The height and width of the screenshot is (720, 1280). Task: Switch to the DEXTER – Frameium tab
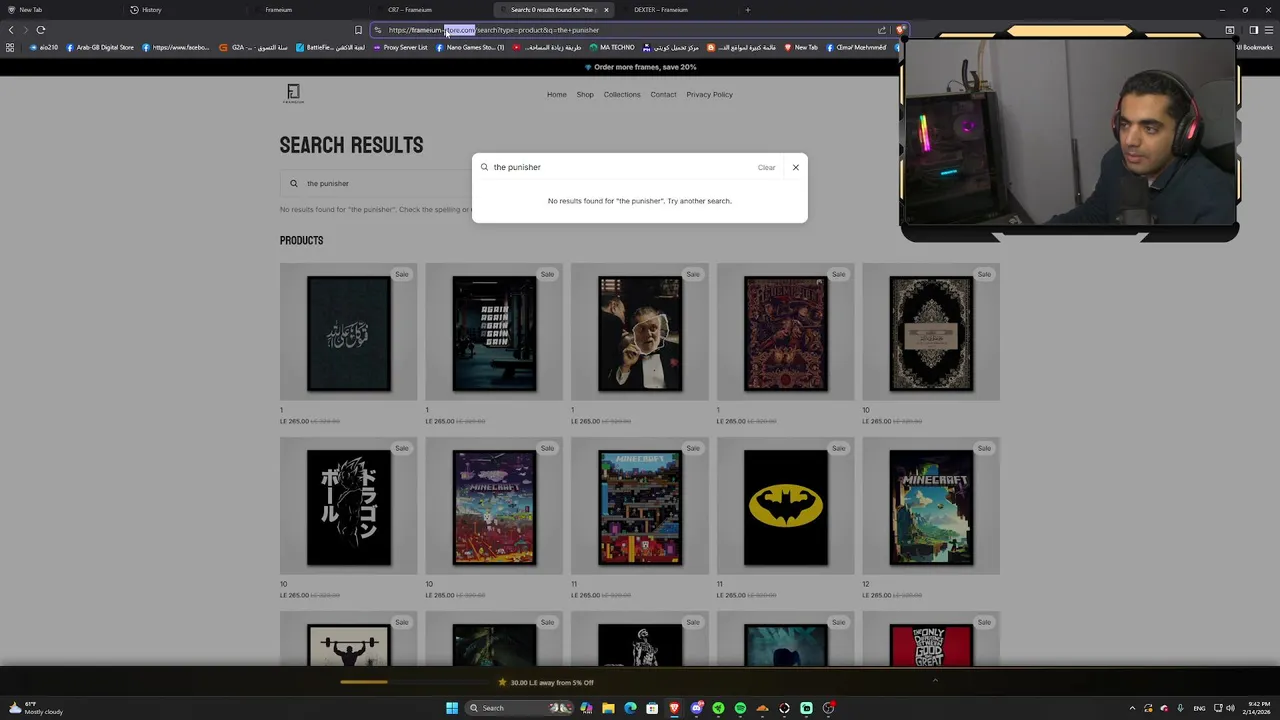[661, 10]
